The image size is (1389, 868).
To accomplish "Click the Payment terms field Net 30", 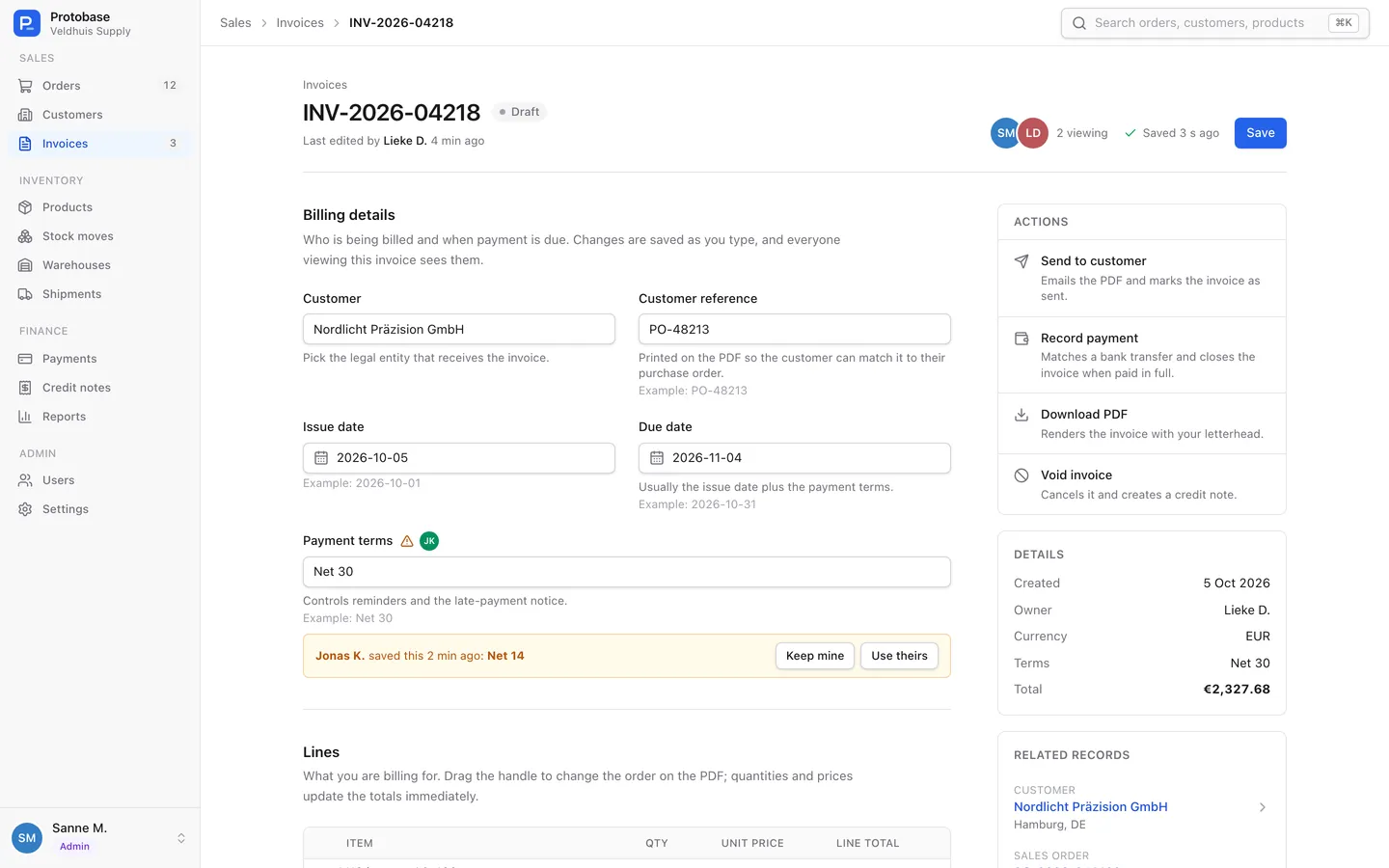I will pos(627,572).
